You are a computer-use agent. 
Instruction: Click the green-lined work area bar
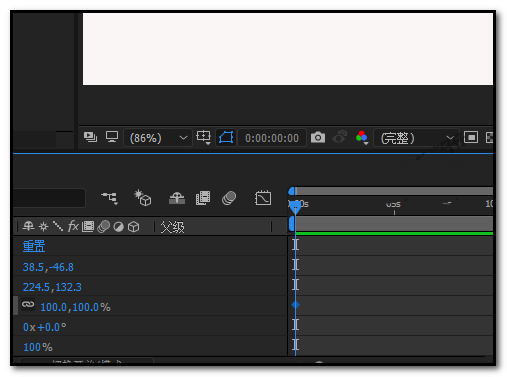pyautogui.click(x=394, y=225)
